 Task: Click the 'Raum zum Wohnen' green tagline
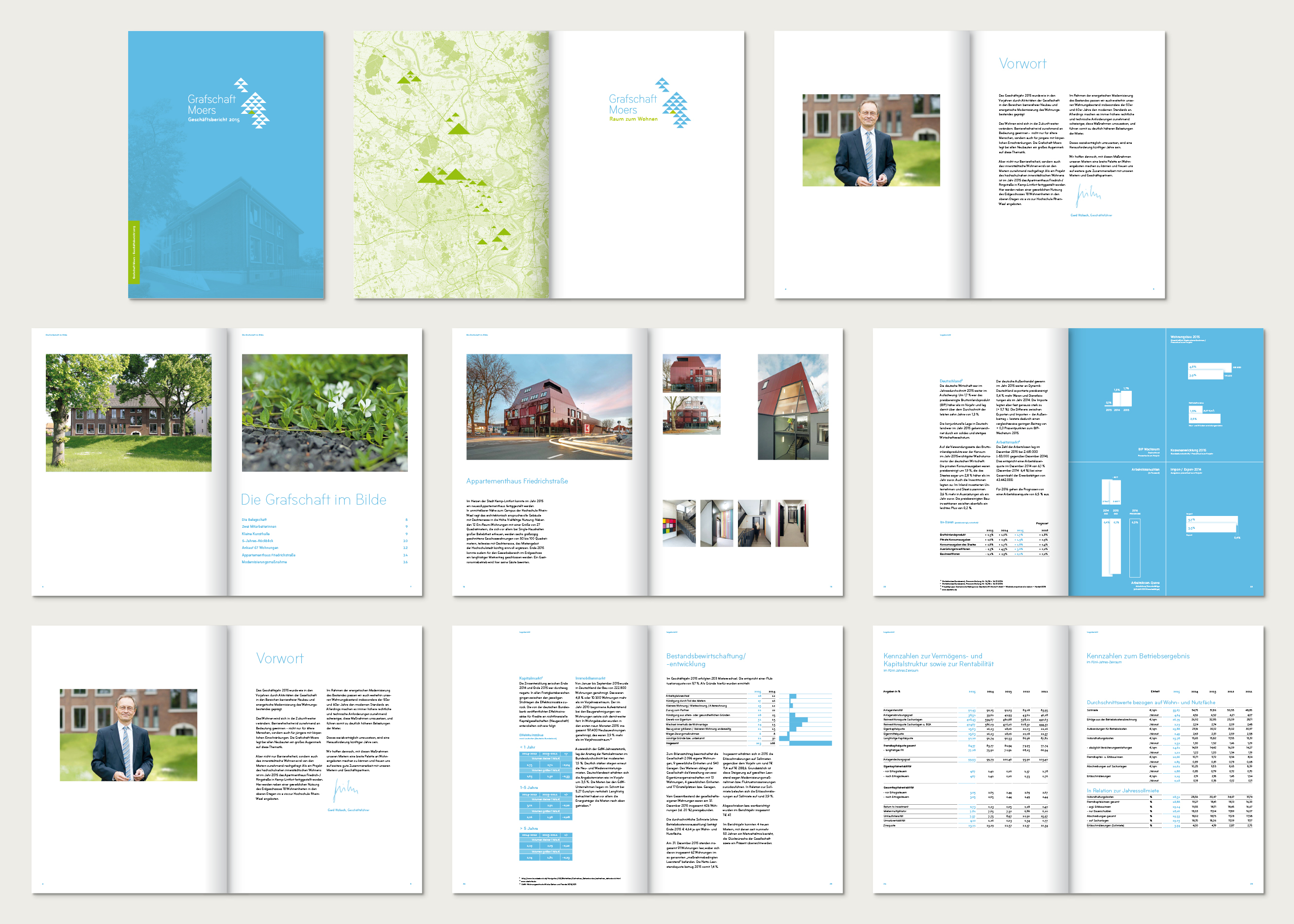[633, 119]
